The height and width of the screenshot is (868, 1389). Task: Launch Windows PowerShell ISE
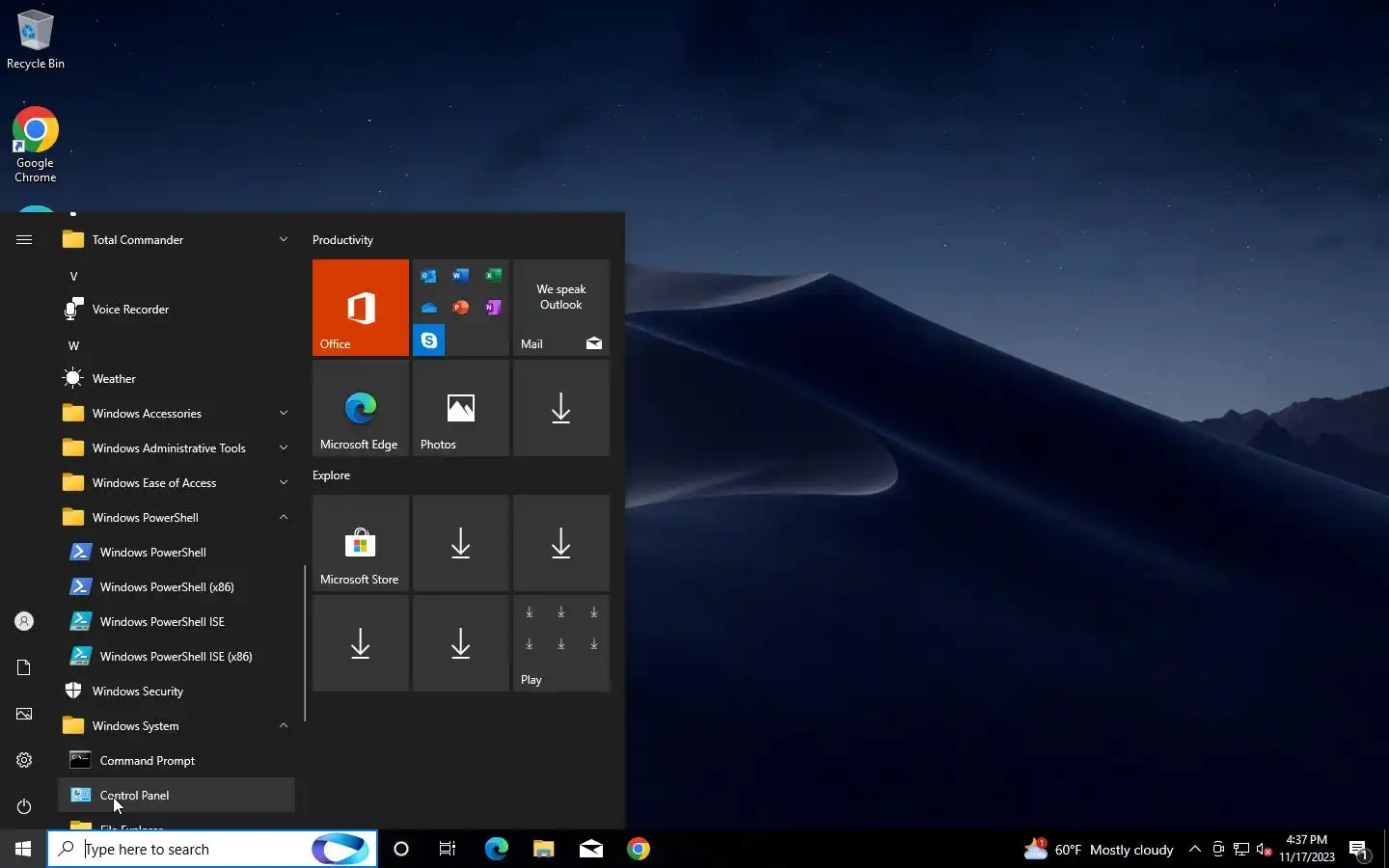pos(177,621)
